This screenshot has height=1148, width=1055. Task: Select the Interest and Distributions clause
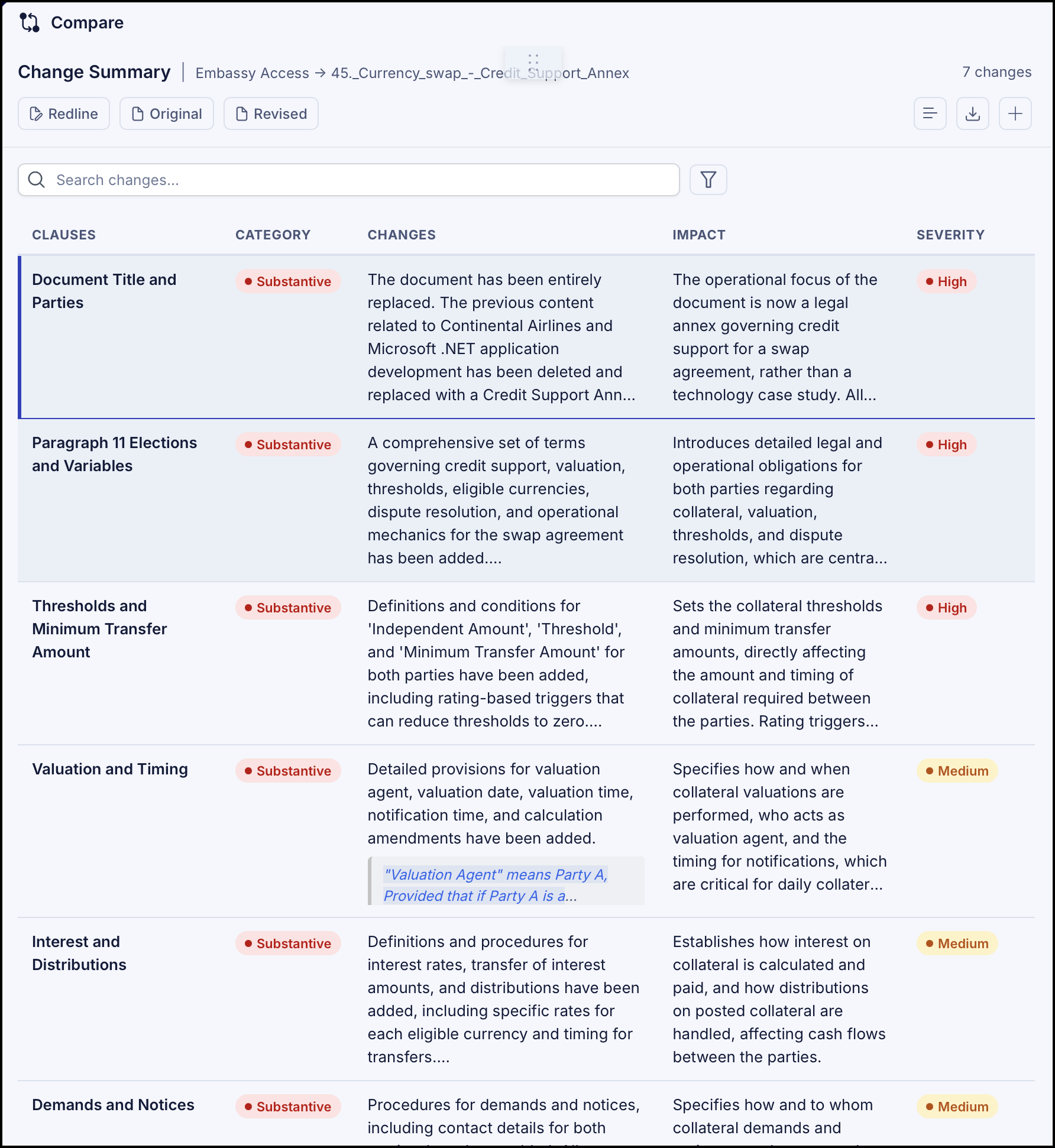79,953
